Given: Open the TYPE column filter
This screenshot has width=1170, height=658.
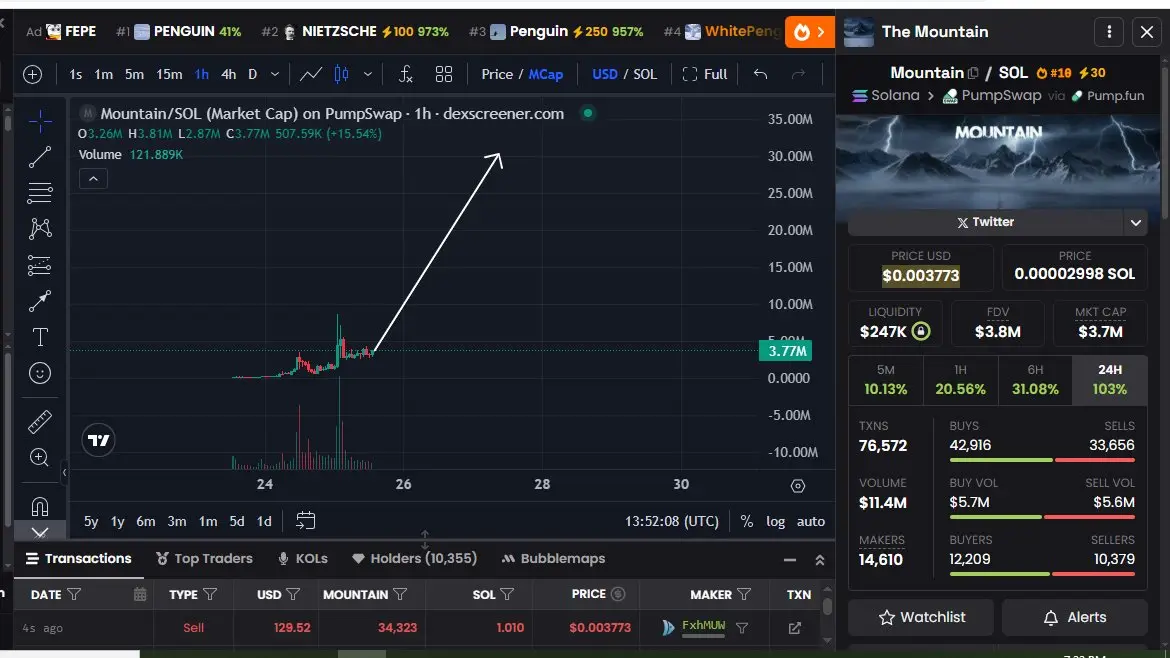Looking at the screenshot, I should pos(210,595).
